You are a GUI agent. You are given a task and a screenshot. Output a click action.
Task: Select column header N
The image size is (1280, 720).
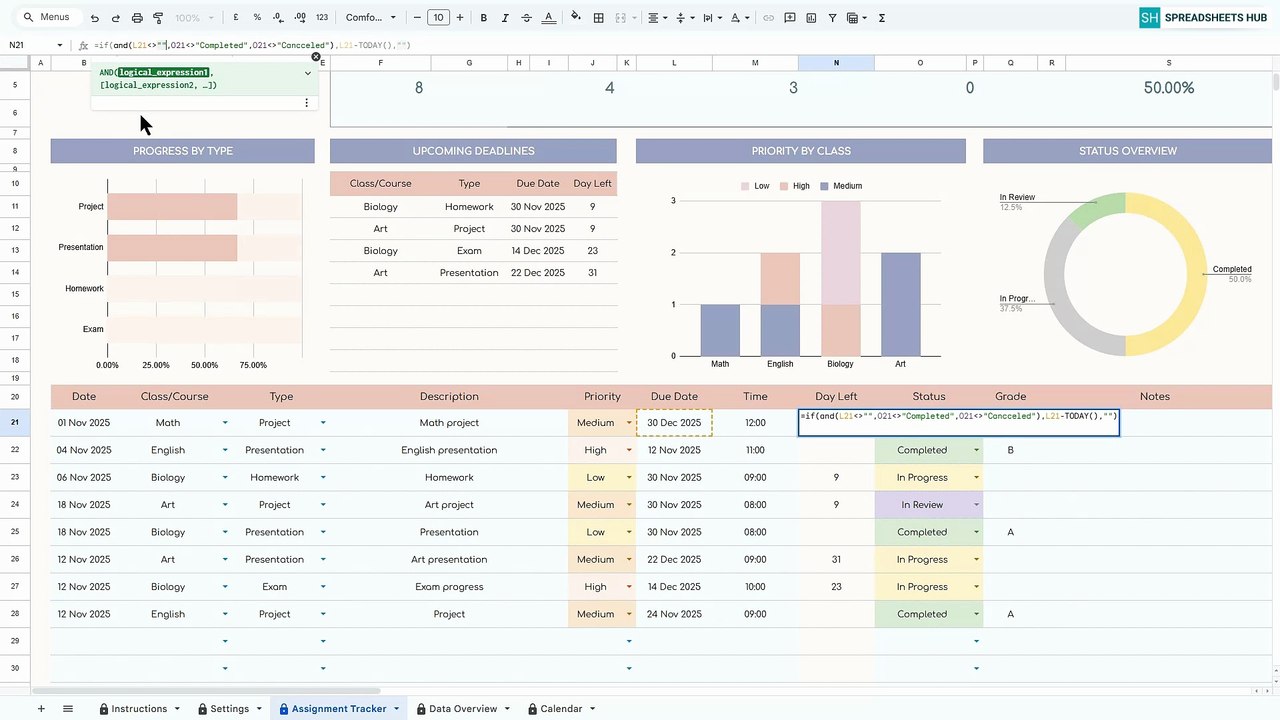tap(836, 63)
